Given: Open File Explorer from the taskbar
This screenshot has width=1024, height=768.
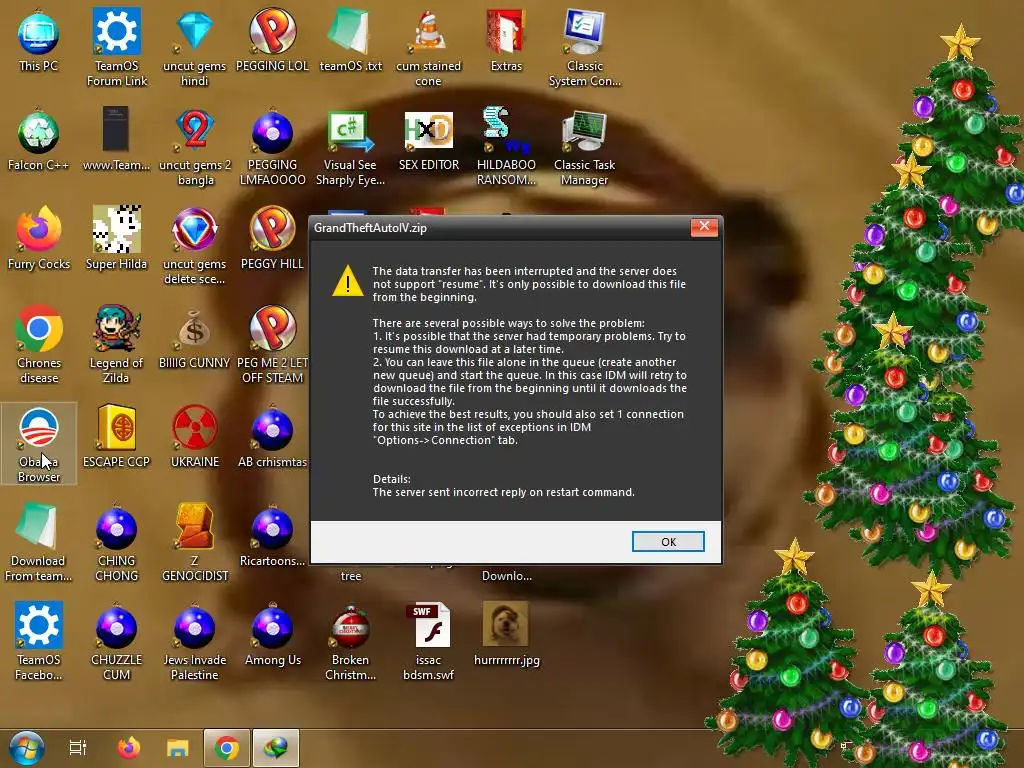Looking at the screenshot, I should pyautogui.click(x=177, y=748).
